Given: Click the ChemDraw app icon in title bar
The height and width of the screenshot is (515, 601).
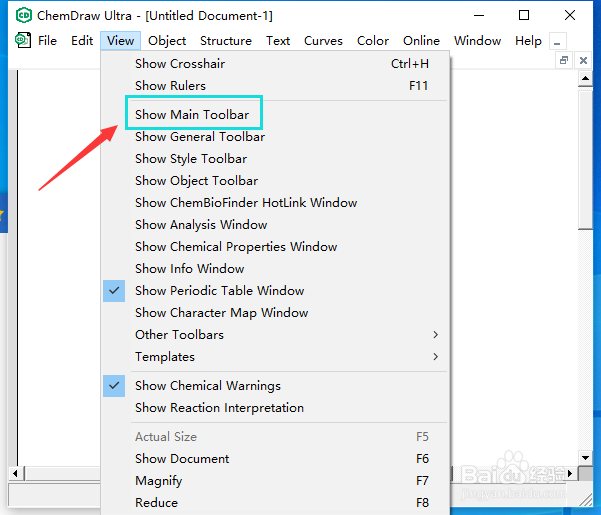Looking at the screenshot, I should 24,15.
